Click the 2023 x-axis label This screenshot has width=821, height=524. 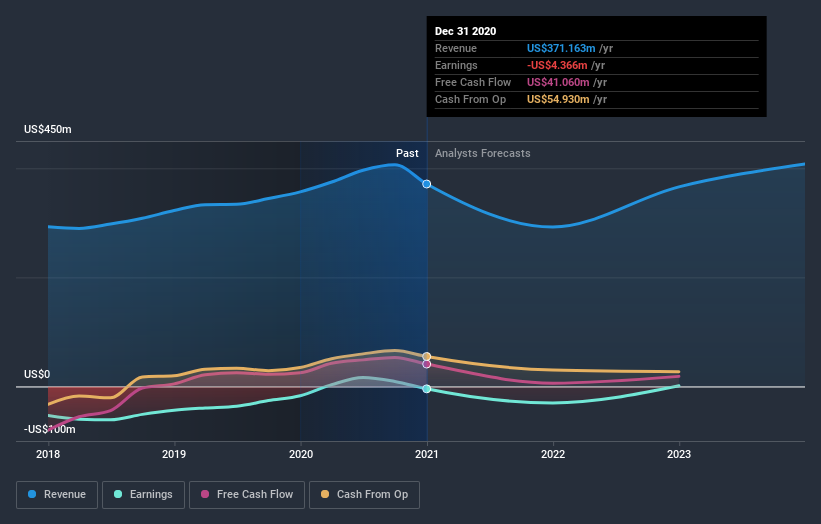[x=679, y=454]
